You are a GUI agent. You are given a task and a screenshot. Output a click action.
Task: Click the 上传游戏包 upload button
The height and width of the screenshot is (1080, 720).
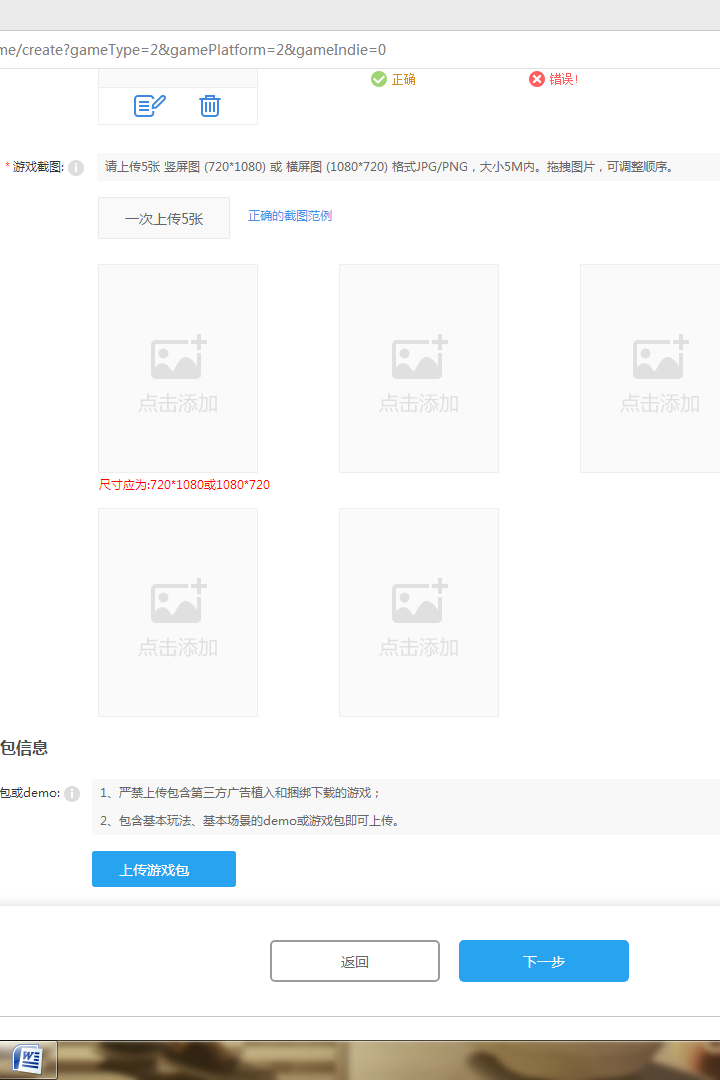(164, 869)
